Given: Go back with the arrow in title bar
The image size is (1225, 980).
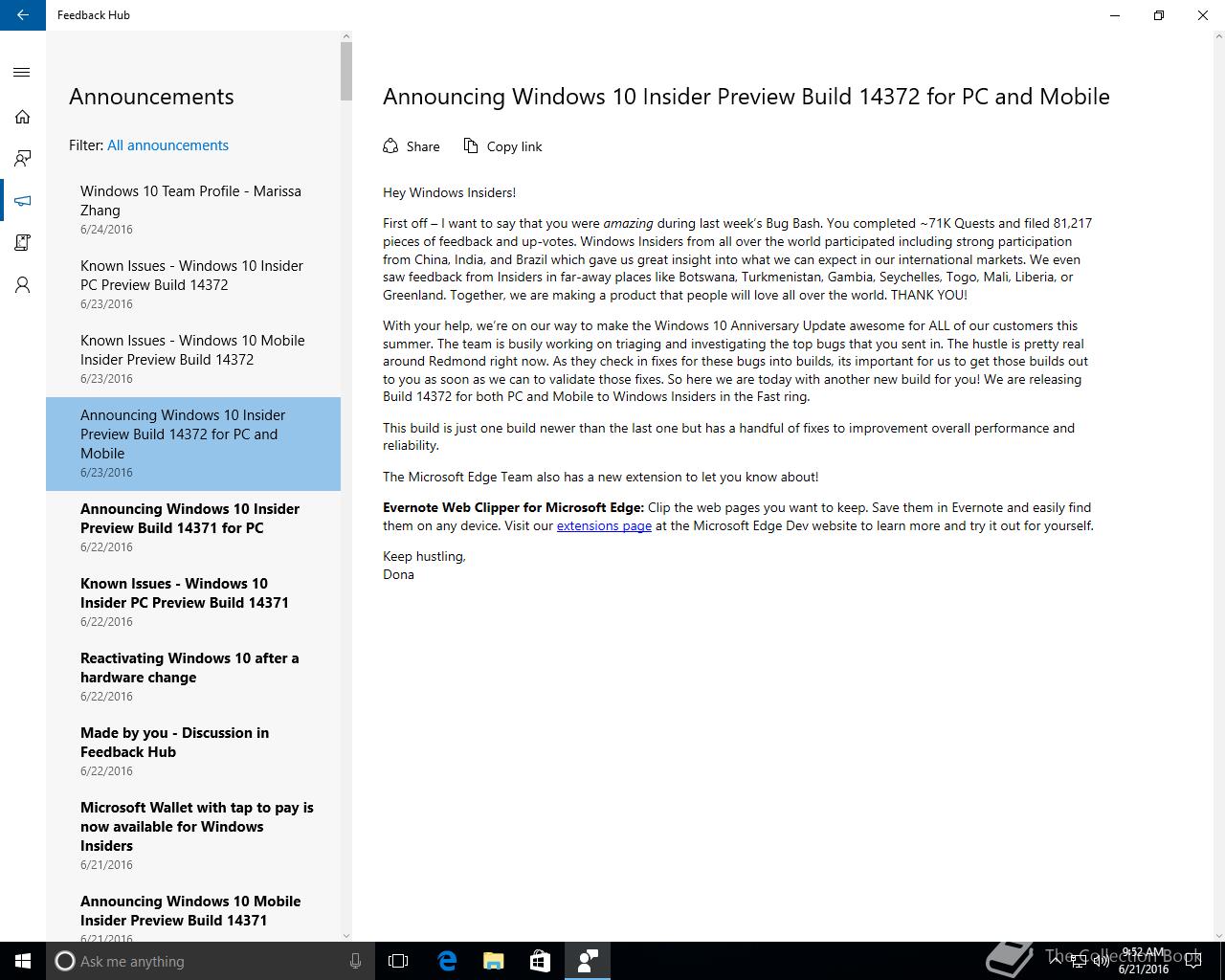Looking at the screenshot, I should click(23, 15).
